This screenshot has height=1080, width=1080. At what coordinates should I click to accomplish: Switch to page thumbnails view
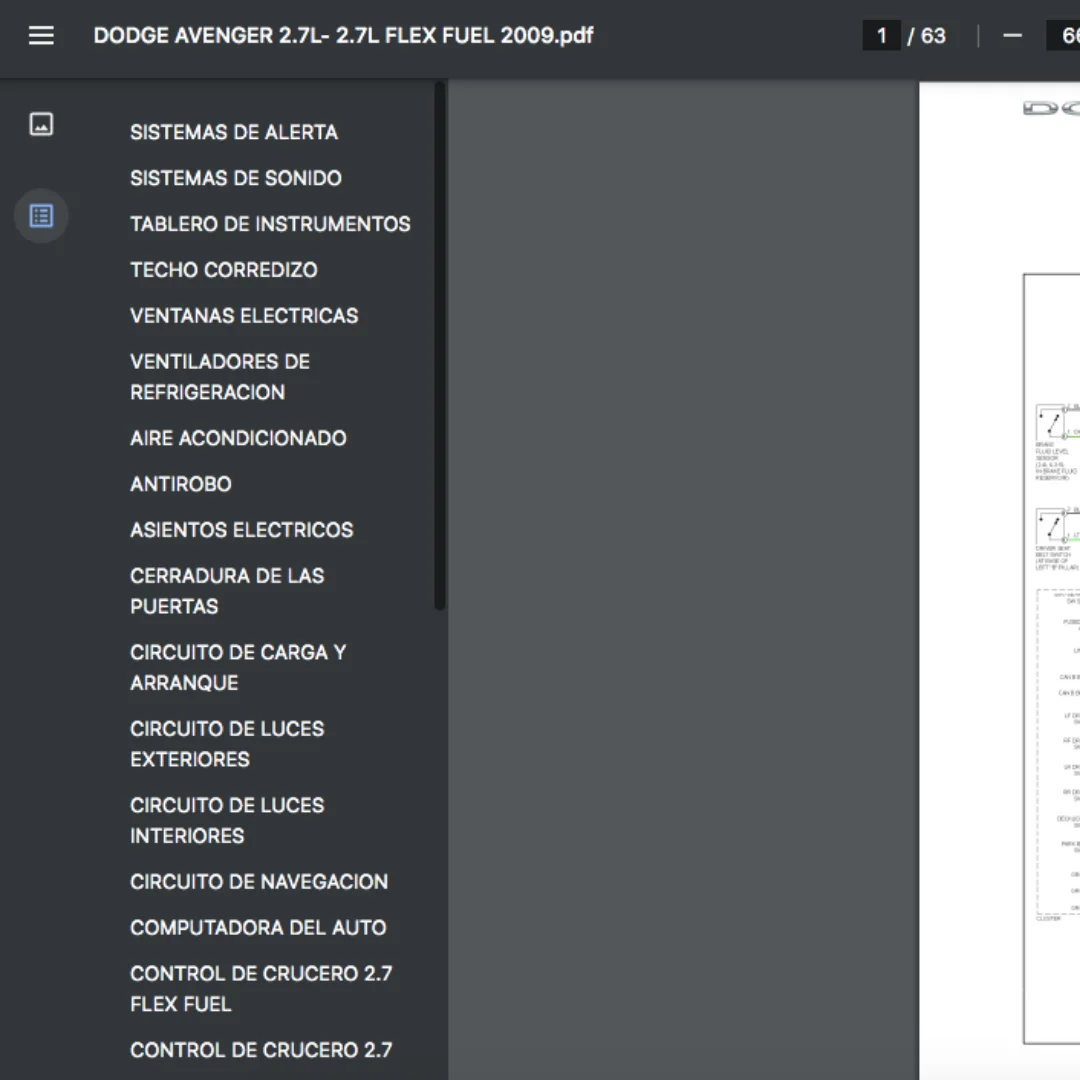(x=41, y=124)
